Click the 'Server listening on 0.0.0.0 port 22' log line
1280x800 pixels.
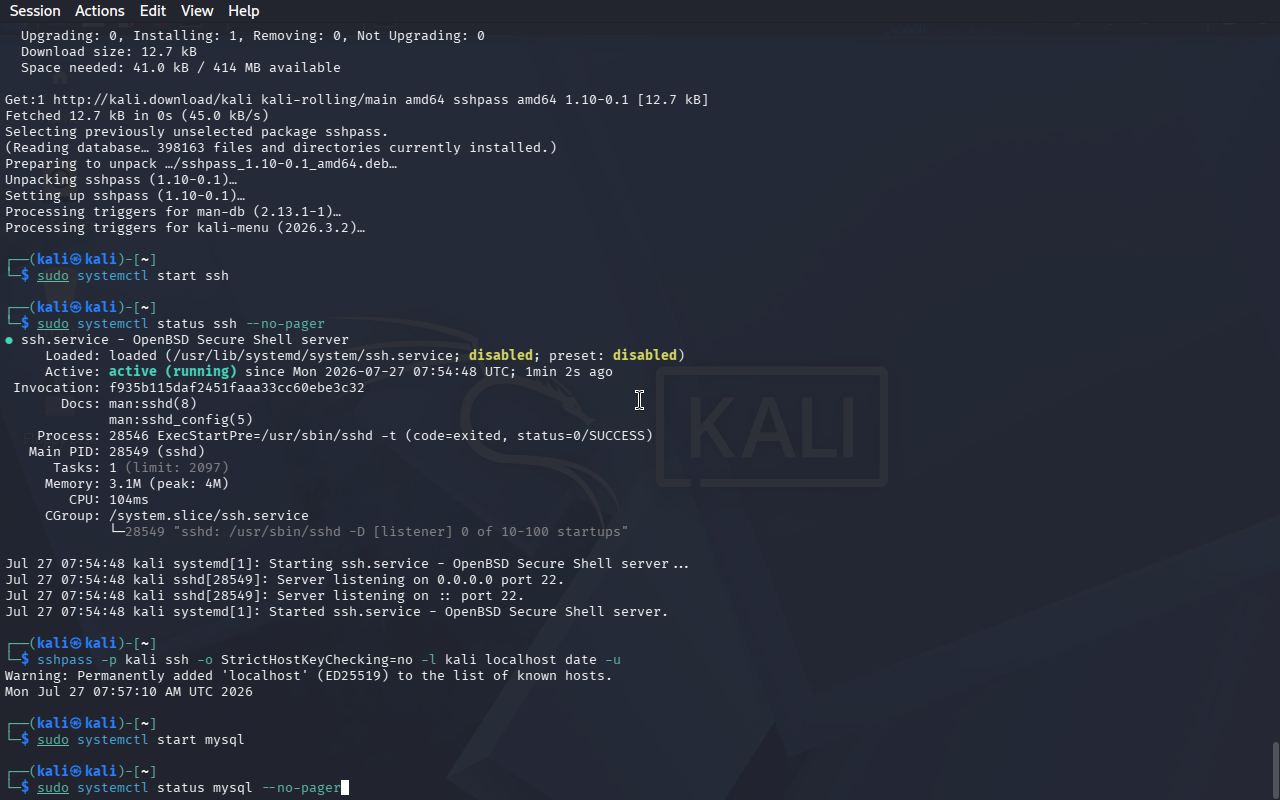click(x=285, y=580)
